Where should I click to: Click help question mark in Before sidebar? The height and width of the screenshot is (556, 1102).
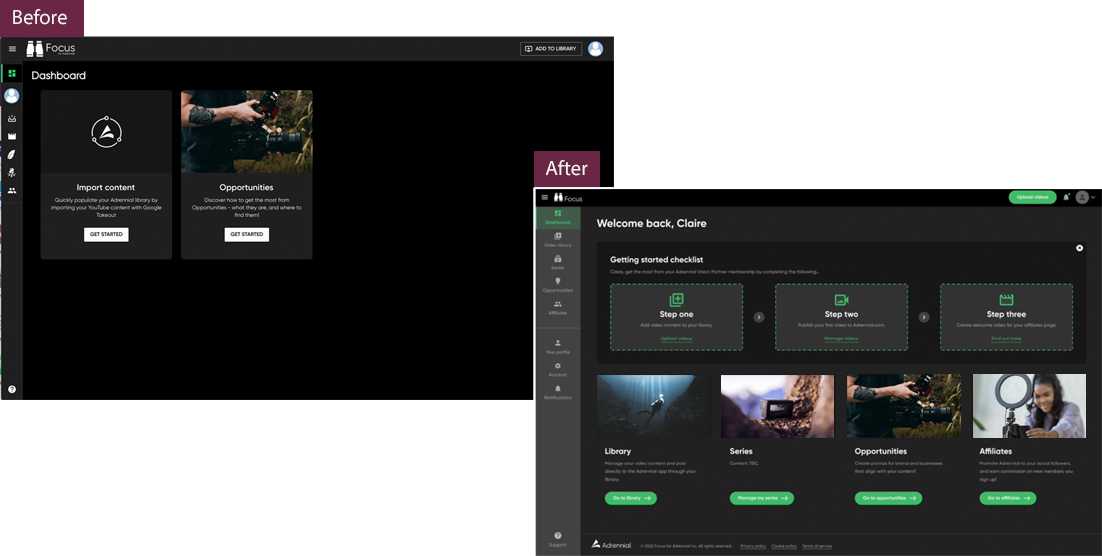tap(12, 389)
